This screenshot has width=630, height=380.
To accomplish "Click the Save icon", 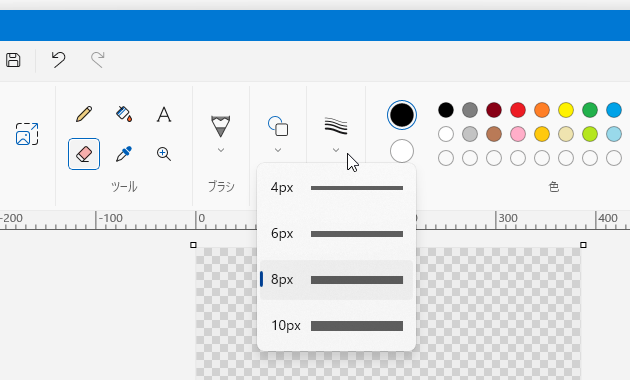I will pyautogui.click(x=13, y=60).
